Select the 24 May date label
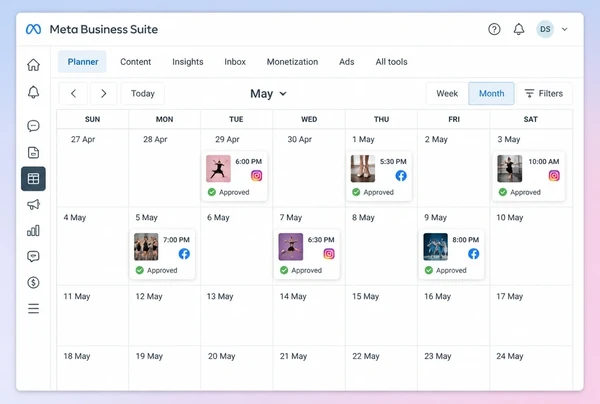 click(510, 356)
